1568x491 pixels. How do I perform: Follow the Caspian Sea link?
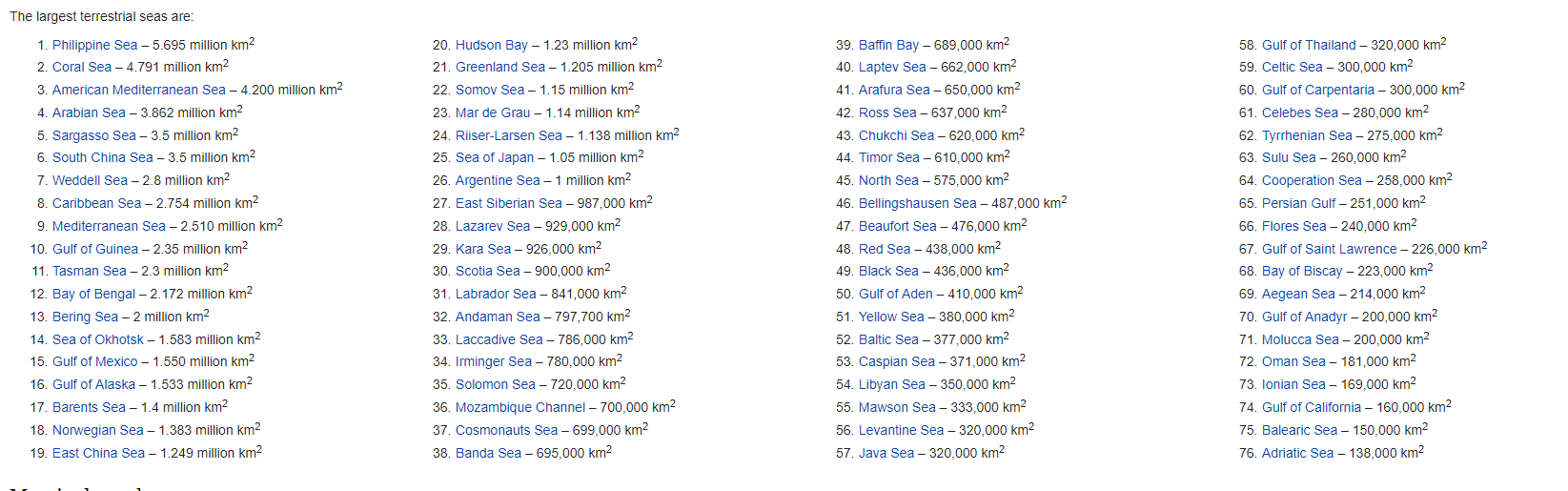click(897, 362)
